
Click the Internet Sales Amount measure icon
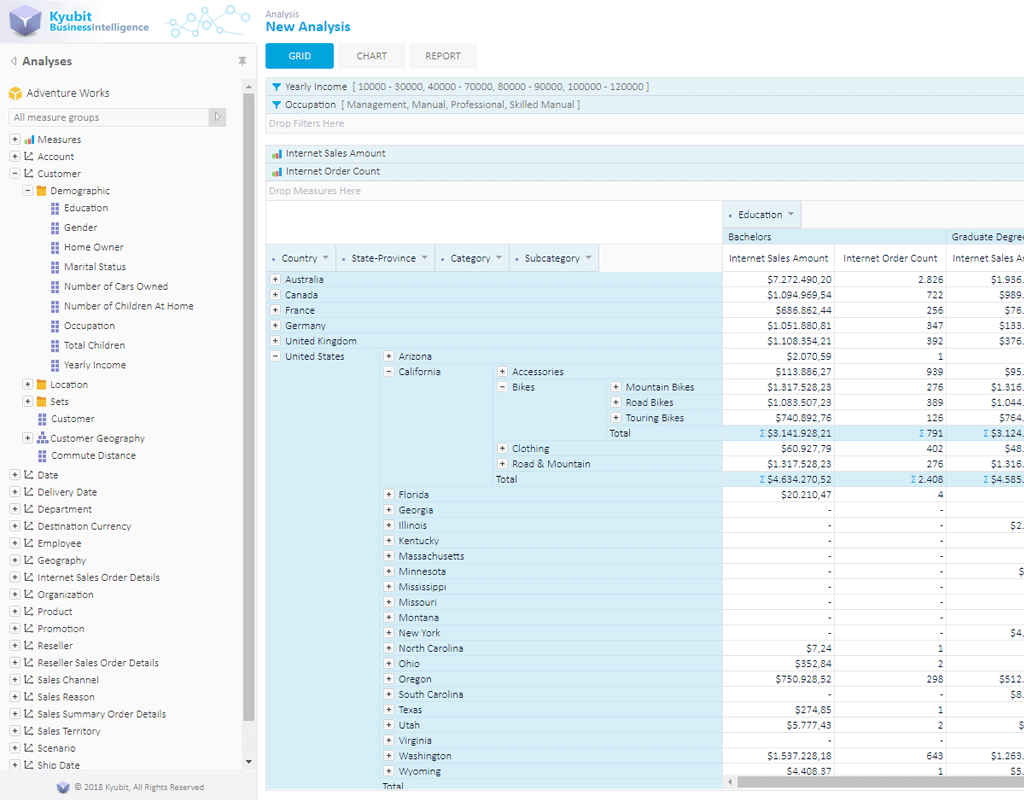coord(277,154)
